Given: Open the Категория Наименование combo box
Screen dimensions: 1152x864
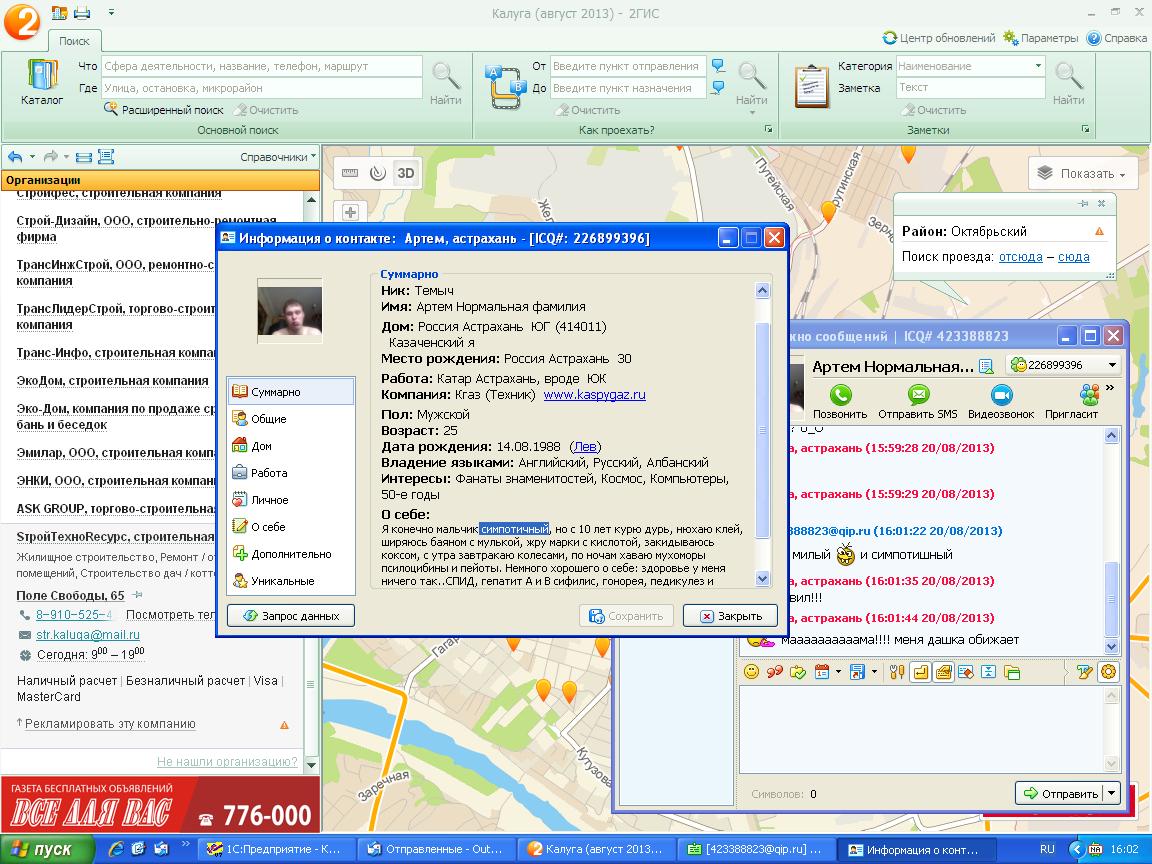Looking at the screenshot, I should pos(970,66).
